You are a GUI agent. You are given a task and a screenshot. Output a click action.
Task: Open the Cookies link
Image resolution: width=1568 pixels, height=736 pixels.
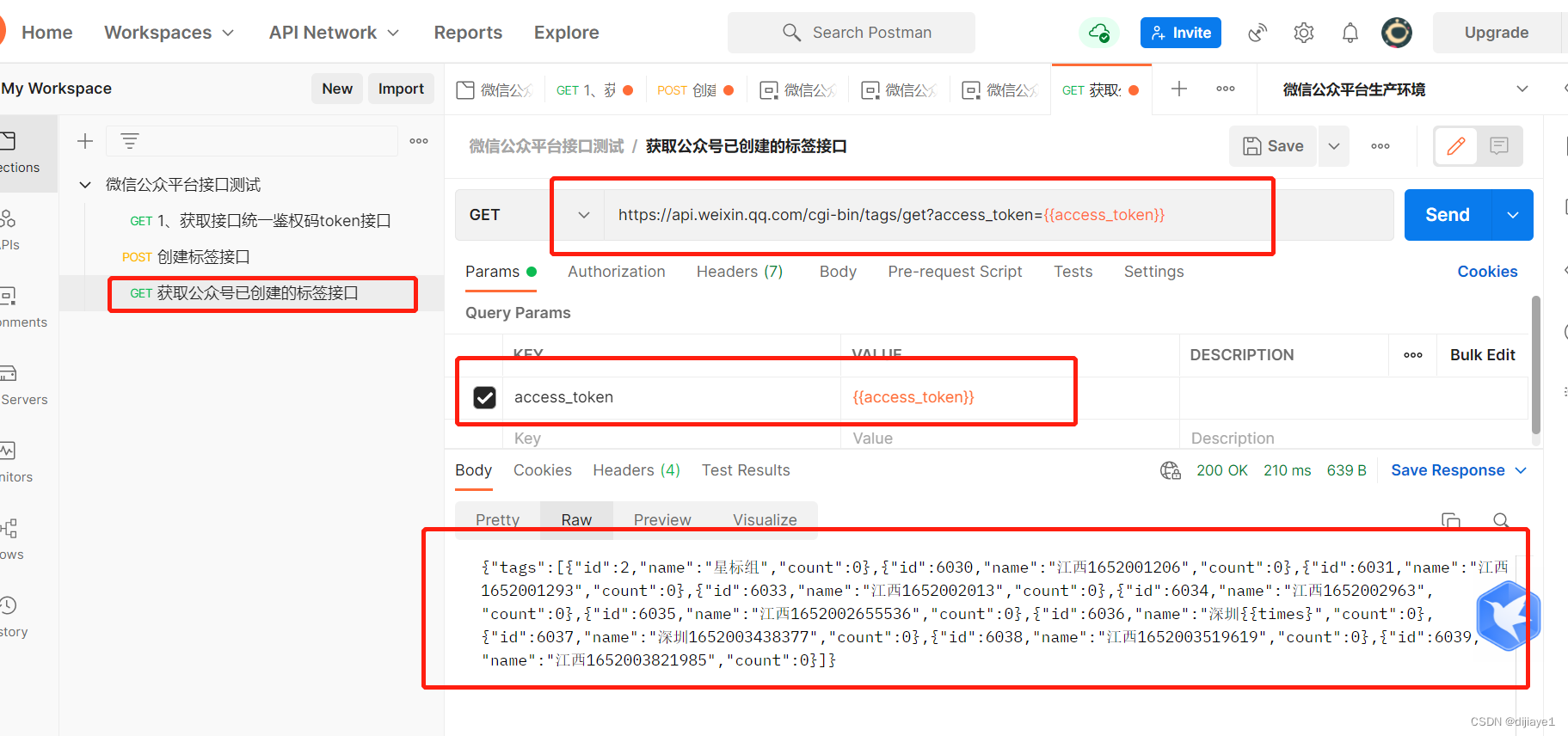[1487, 272]
